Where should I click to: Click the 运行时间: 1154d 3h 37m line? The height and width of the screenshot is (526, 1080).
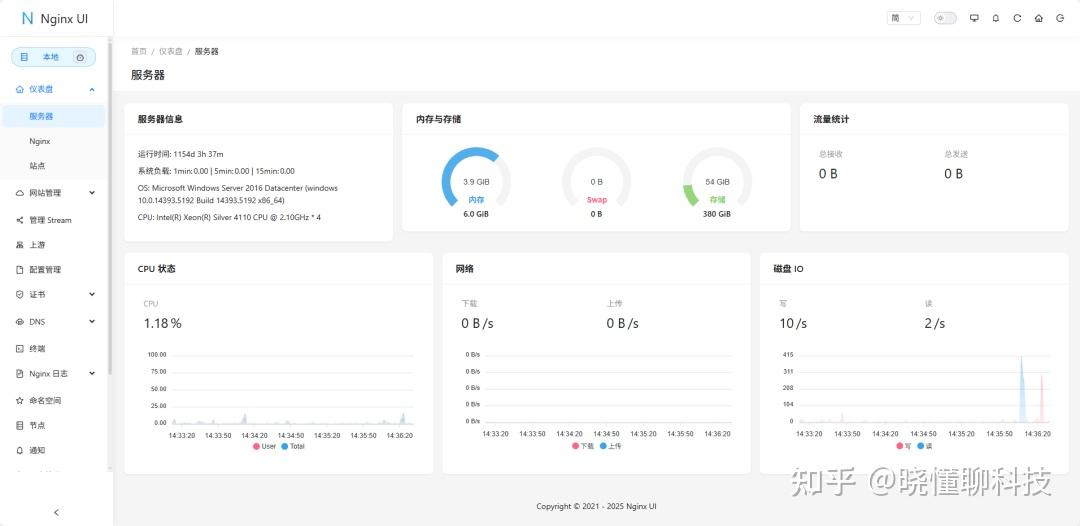pos(180,154)
